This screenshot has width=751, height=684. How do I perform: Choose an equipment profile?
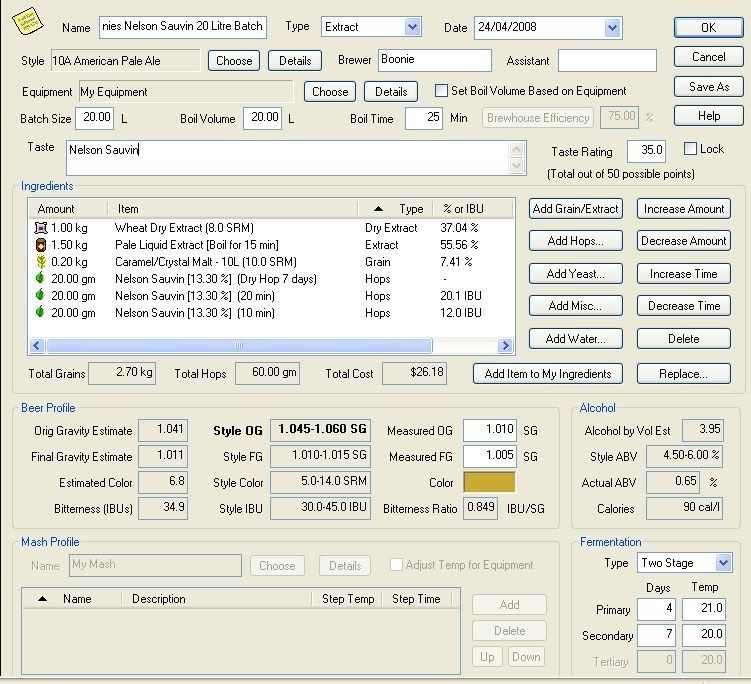tap(330, 91)
